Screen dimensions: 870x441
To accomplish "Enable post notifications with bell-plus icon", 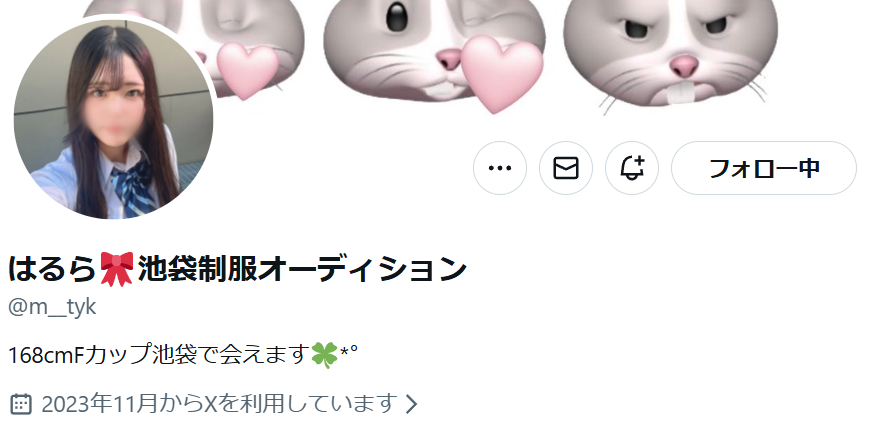I will (631, 168).
